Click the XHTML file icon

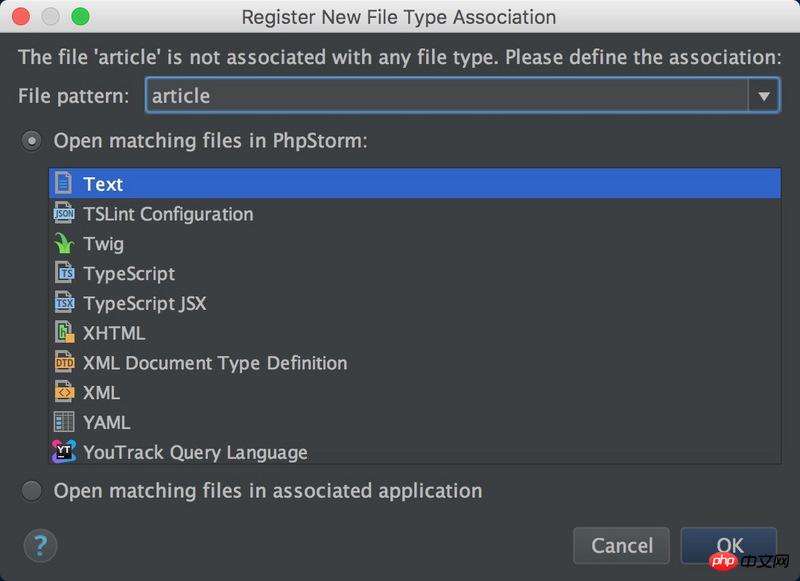click(x=64, y=333)
